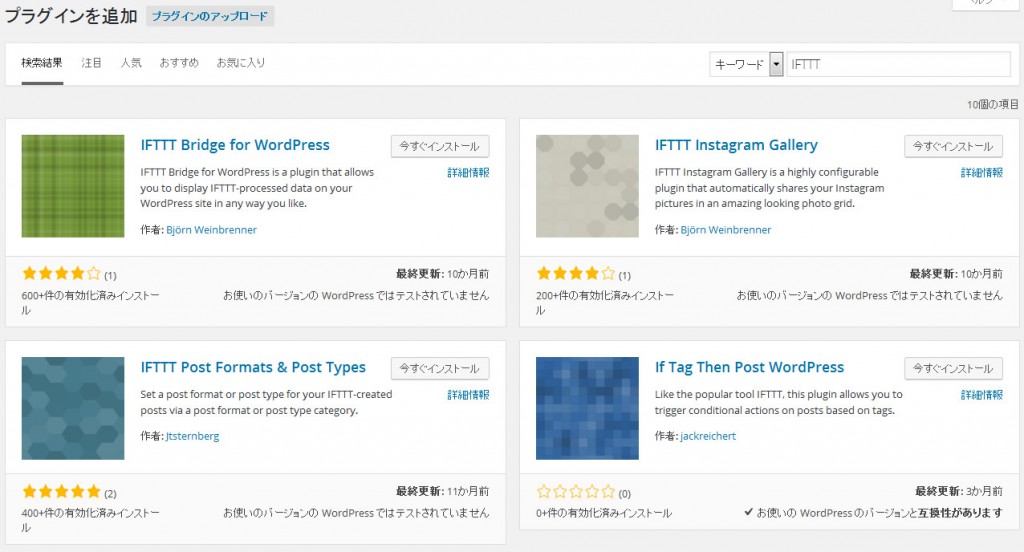Install IFTTT Post Formats & Post Types now
The width and height of the screenshot is (1024, 552).
440,368
